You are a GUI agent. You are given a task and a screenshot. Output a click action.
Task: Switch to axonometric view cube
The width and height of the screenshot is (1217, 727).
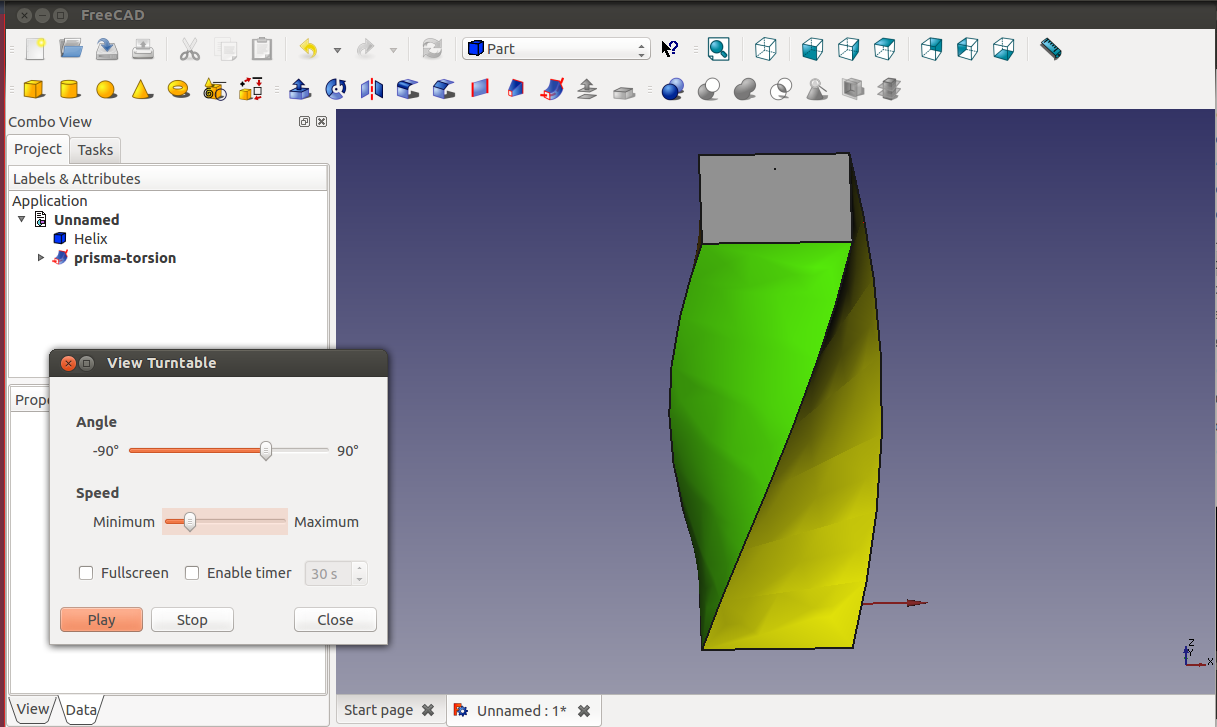tap(766, 49)
